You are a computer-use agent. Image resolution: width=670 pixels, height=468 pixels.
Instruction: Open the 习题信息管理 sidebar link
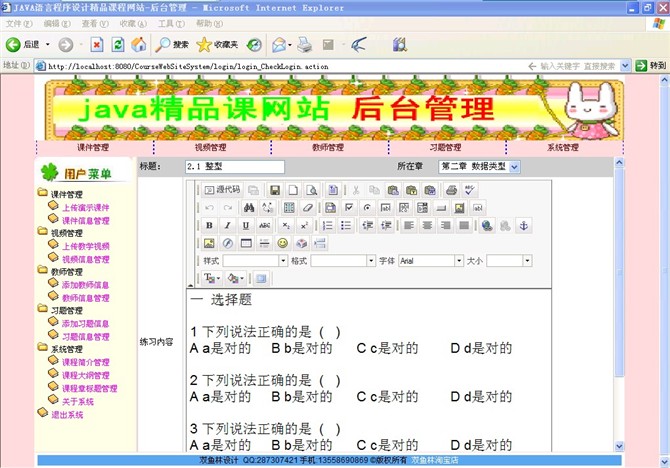click(85, 337)
